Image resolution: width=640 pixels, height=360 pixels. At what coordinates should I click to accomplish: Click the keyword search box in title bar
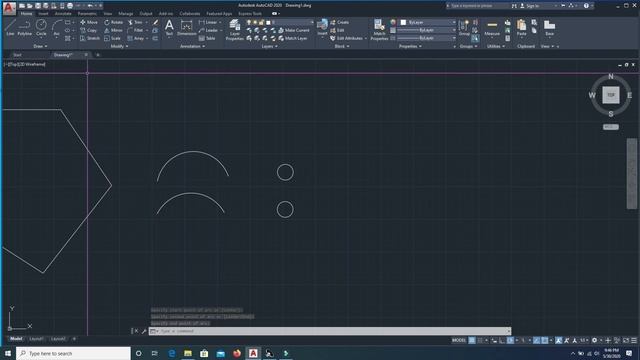[478, 6]
